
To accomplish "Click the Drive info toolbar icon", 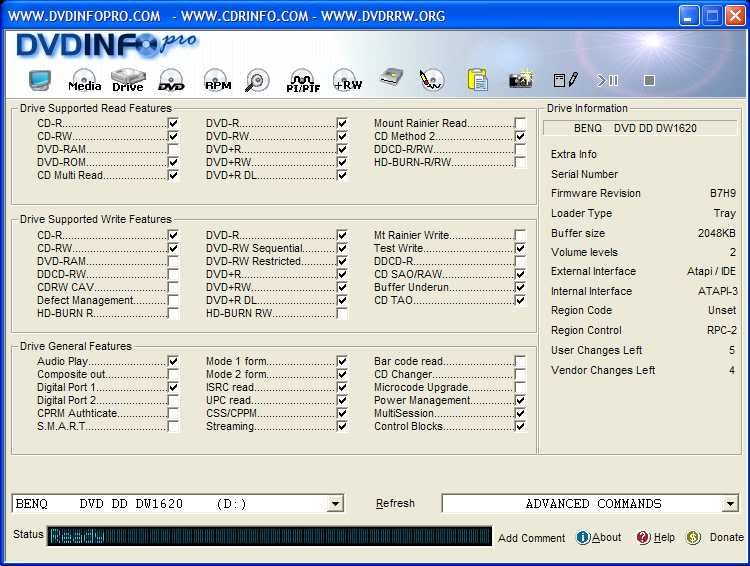I will 127,80.
